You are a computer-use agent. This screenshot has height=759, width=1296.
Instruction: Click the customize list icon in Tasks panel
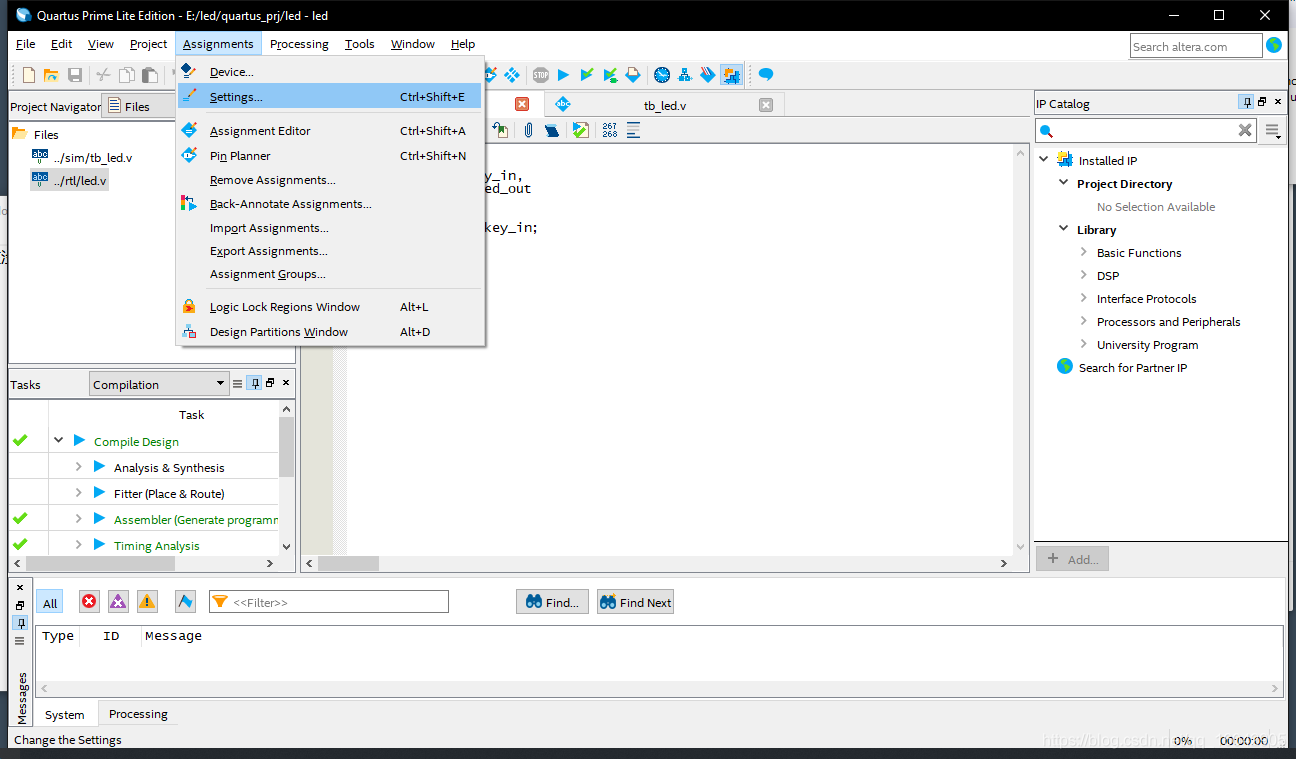(x=238, y=383)
